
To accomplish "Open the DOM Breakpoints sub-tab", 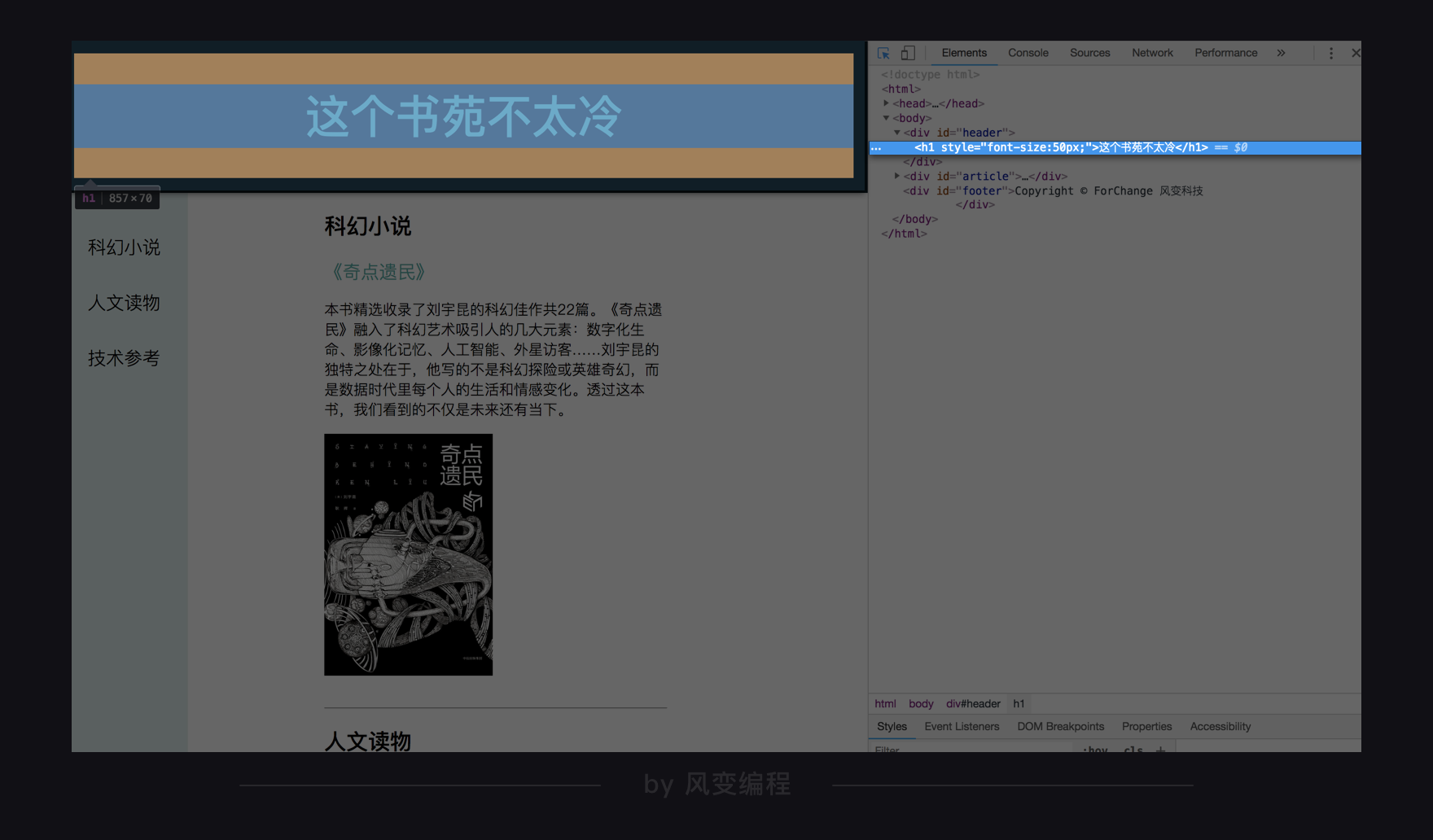I will click(x=1061, y=727).
